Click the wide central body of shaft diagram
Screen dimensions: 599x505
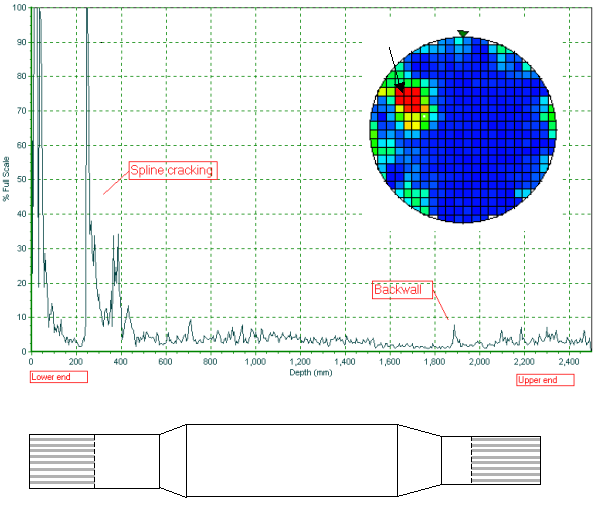coord(292,460)
